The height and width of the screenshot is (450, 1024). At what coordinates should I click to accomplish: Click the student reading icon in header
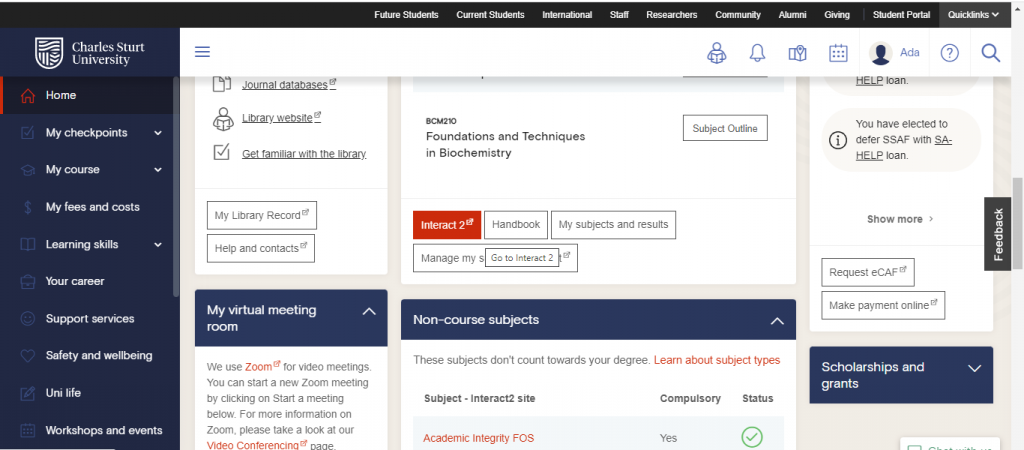(716, 53)
